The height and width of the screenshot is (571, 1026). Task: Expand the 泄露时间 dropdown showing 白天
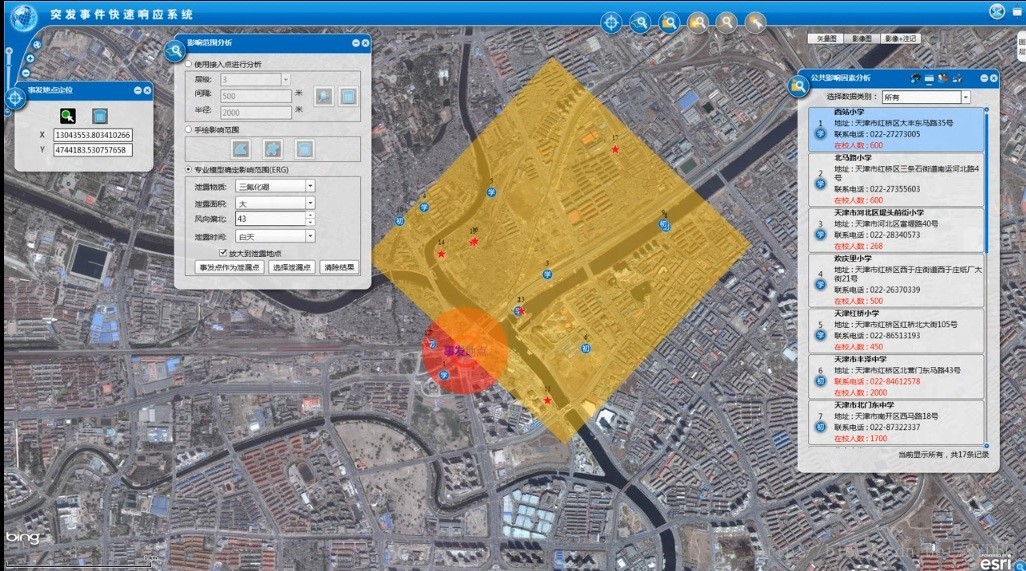310,236
